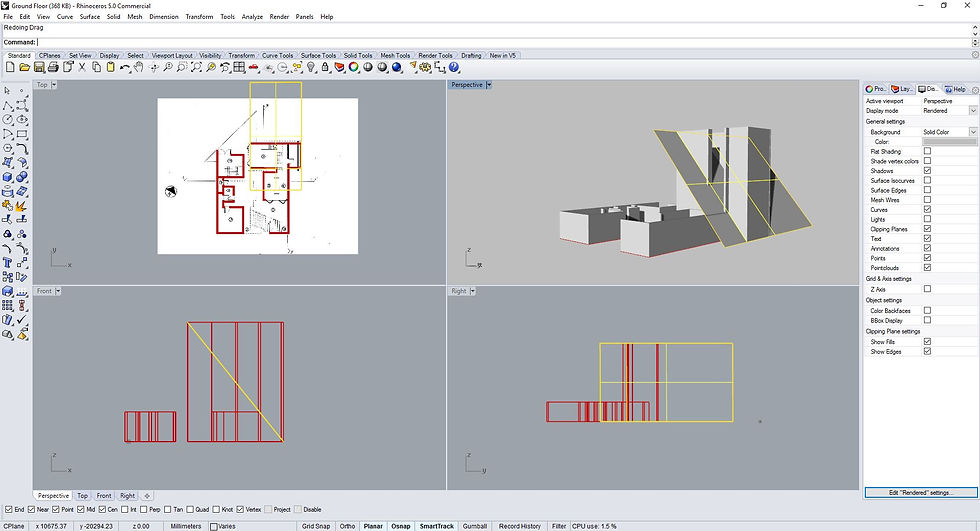Click the Lock objects padlock icon
980x531 pixels.
pyautogui.click(x=325, y=67)
